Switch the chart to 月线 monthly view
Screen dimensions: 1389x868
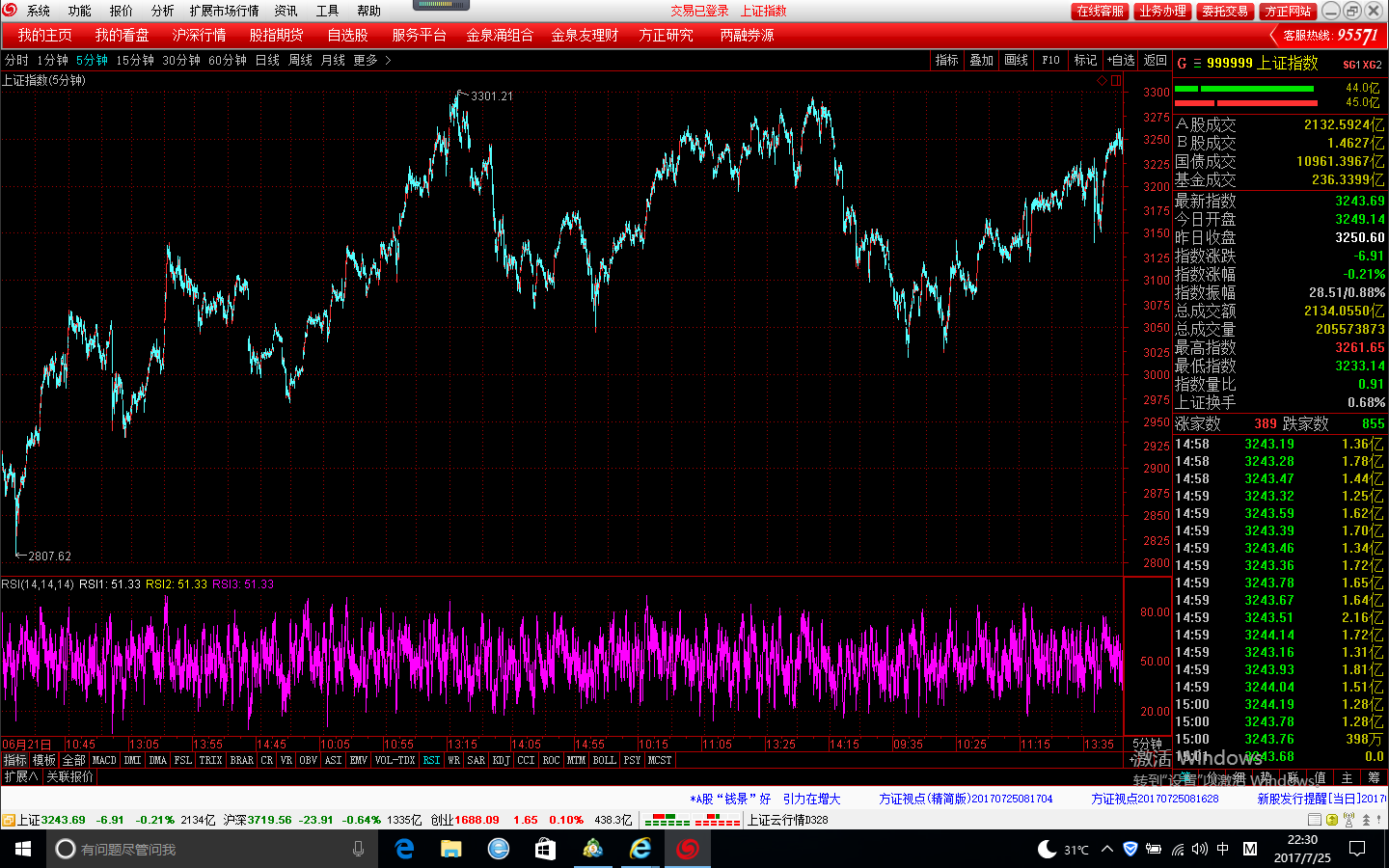(333, 60)
